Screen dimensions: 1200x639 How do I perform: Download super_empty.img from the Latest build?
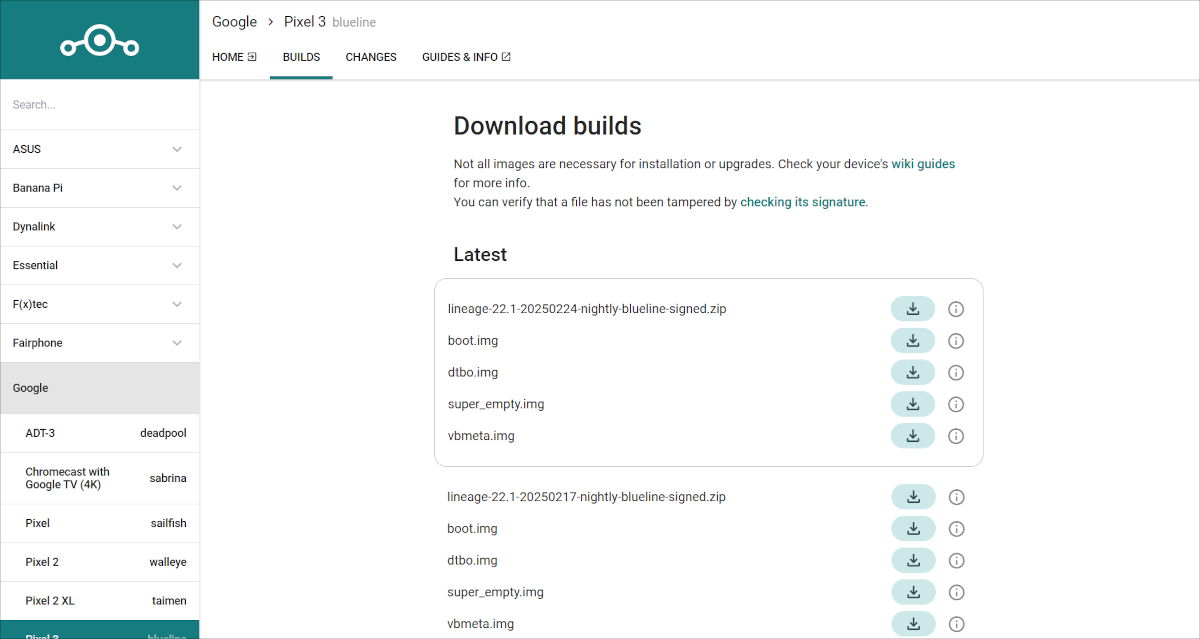point(913,404)
